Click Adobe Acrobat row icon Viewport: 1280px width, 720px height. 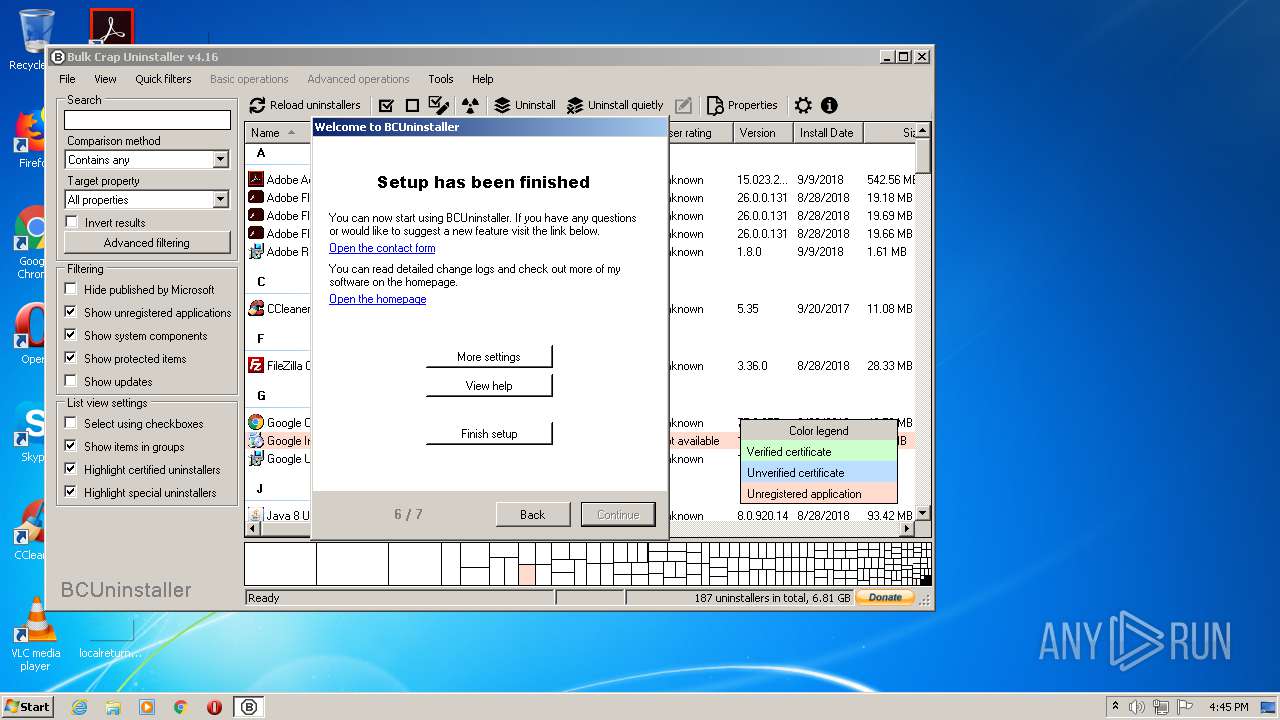point(256,179)
